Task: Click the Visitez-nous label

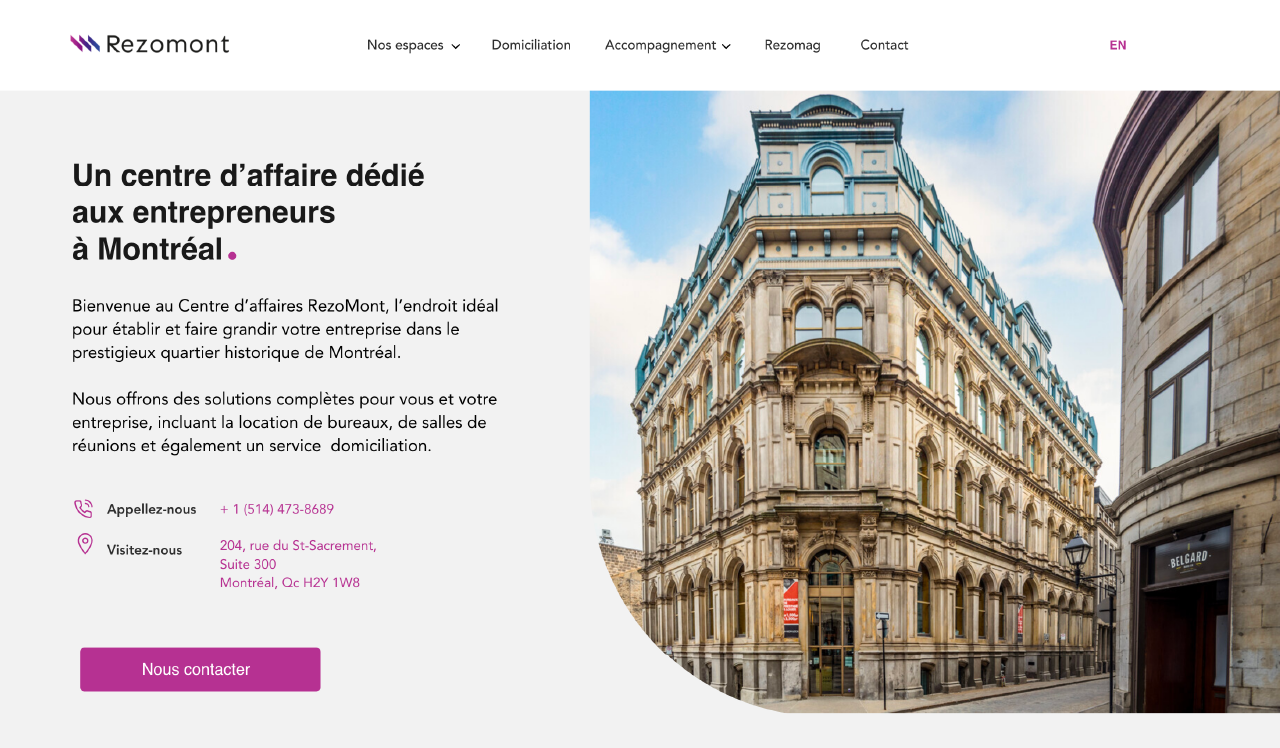Action: [x=144, y=550]
